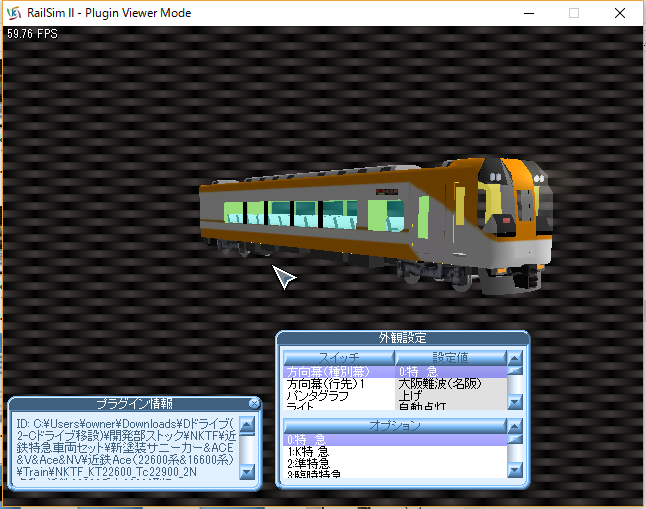Click scrollbar thumb in switch list
The height and width of the screenshot is (509, 646).
515,371
